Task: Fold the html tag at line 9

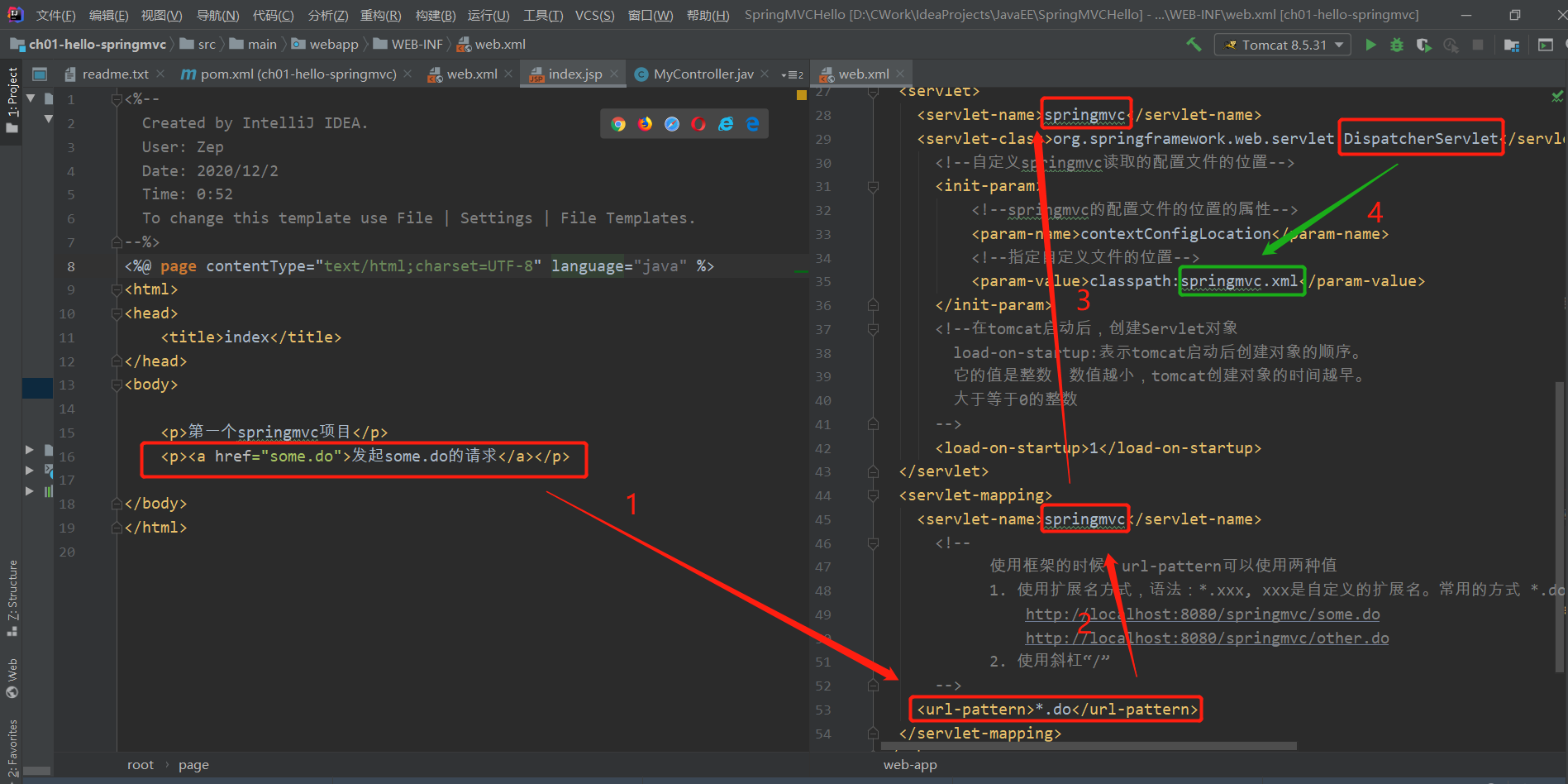Action: 117,290
